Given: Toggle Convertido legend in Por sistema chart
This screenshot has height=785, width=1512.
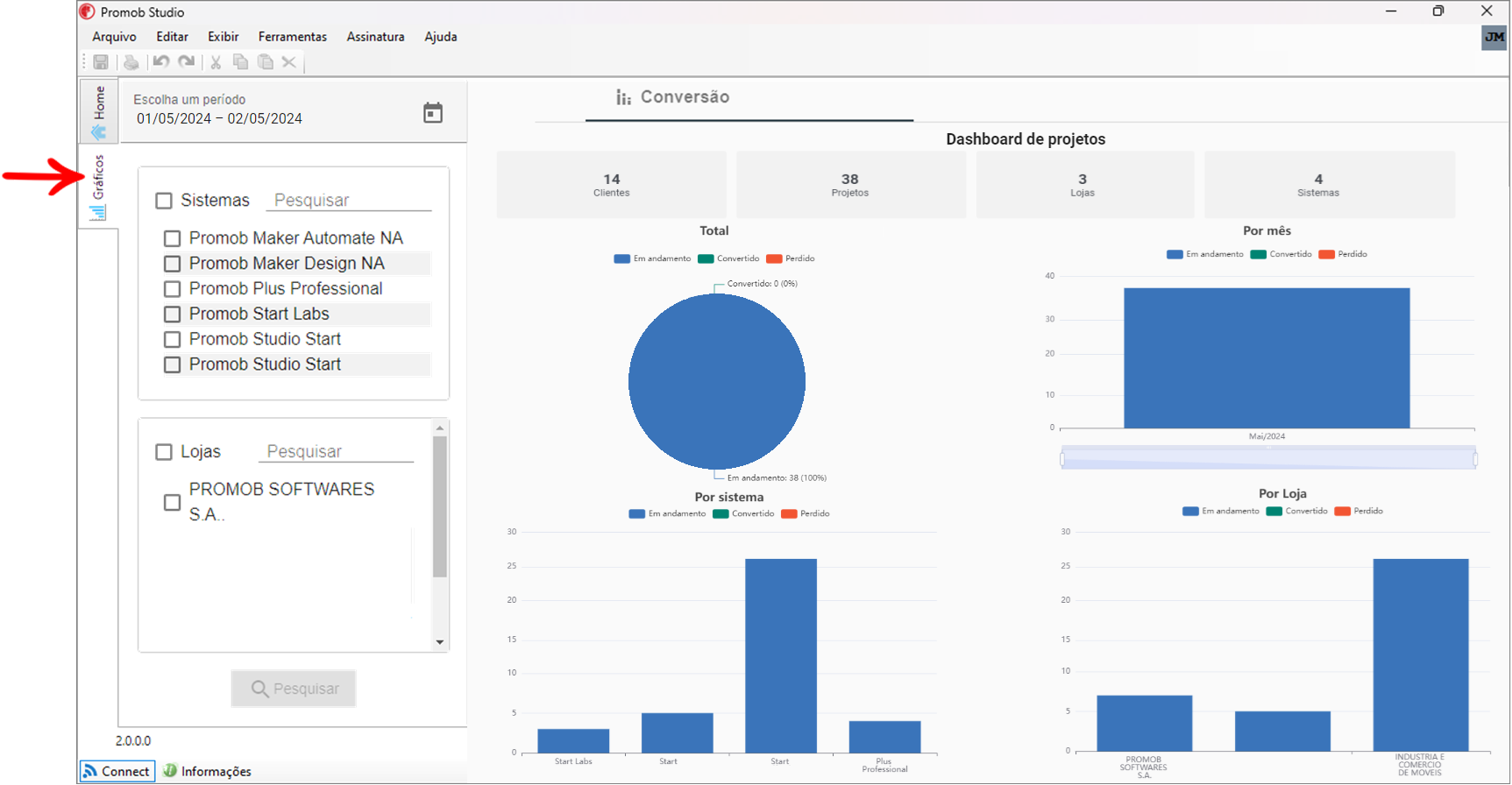Looking at the screenshot, I should 743,513.
